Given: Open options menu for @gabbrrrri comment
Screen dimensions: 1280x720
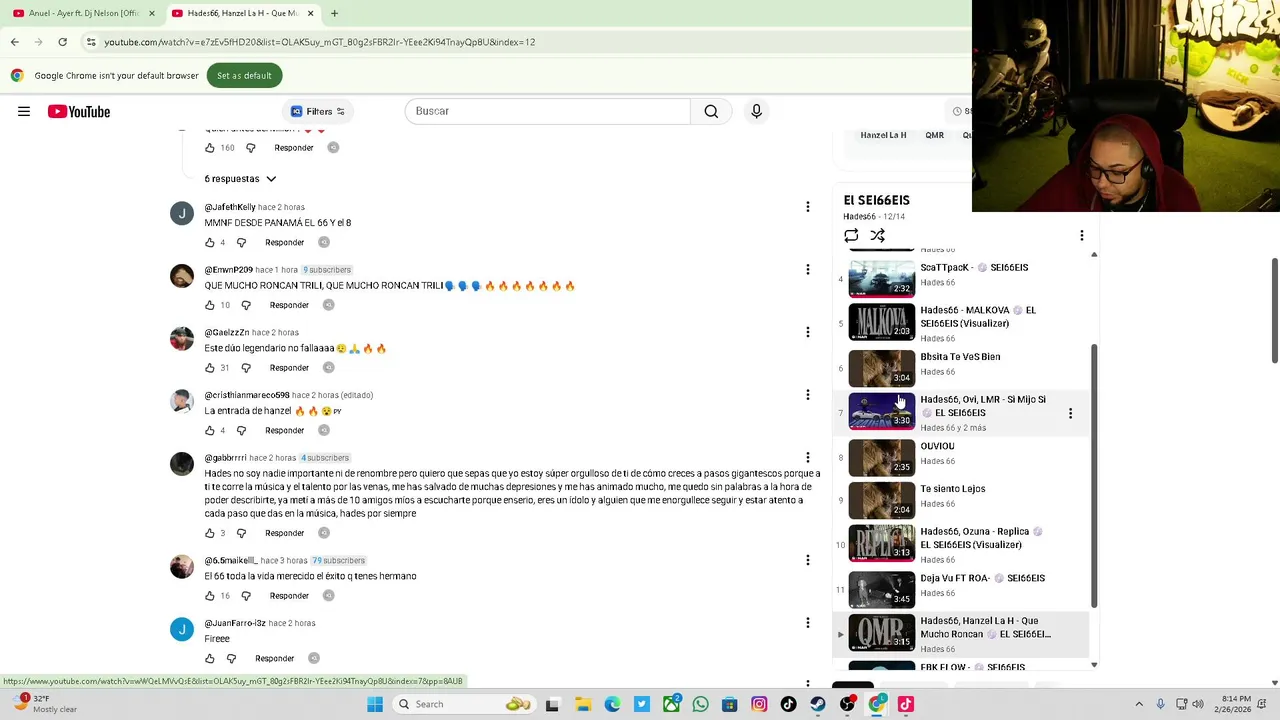Looking at the screenshot, I should (807, 458).
